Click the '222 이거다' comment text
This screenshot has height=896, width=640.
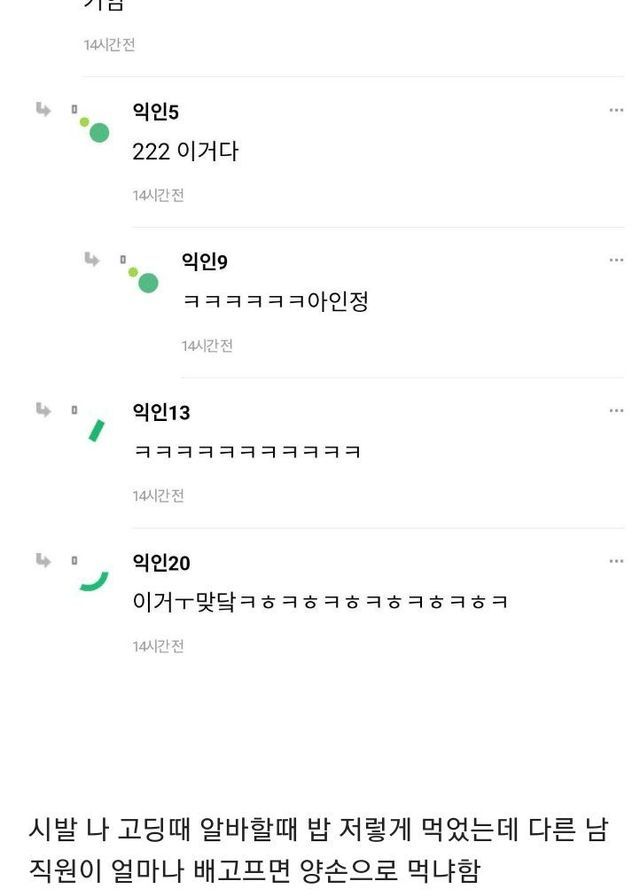(x=185, y=152)
